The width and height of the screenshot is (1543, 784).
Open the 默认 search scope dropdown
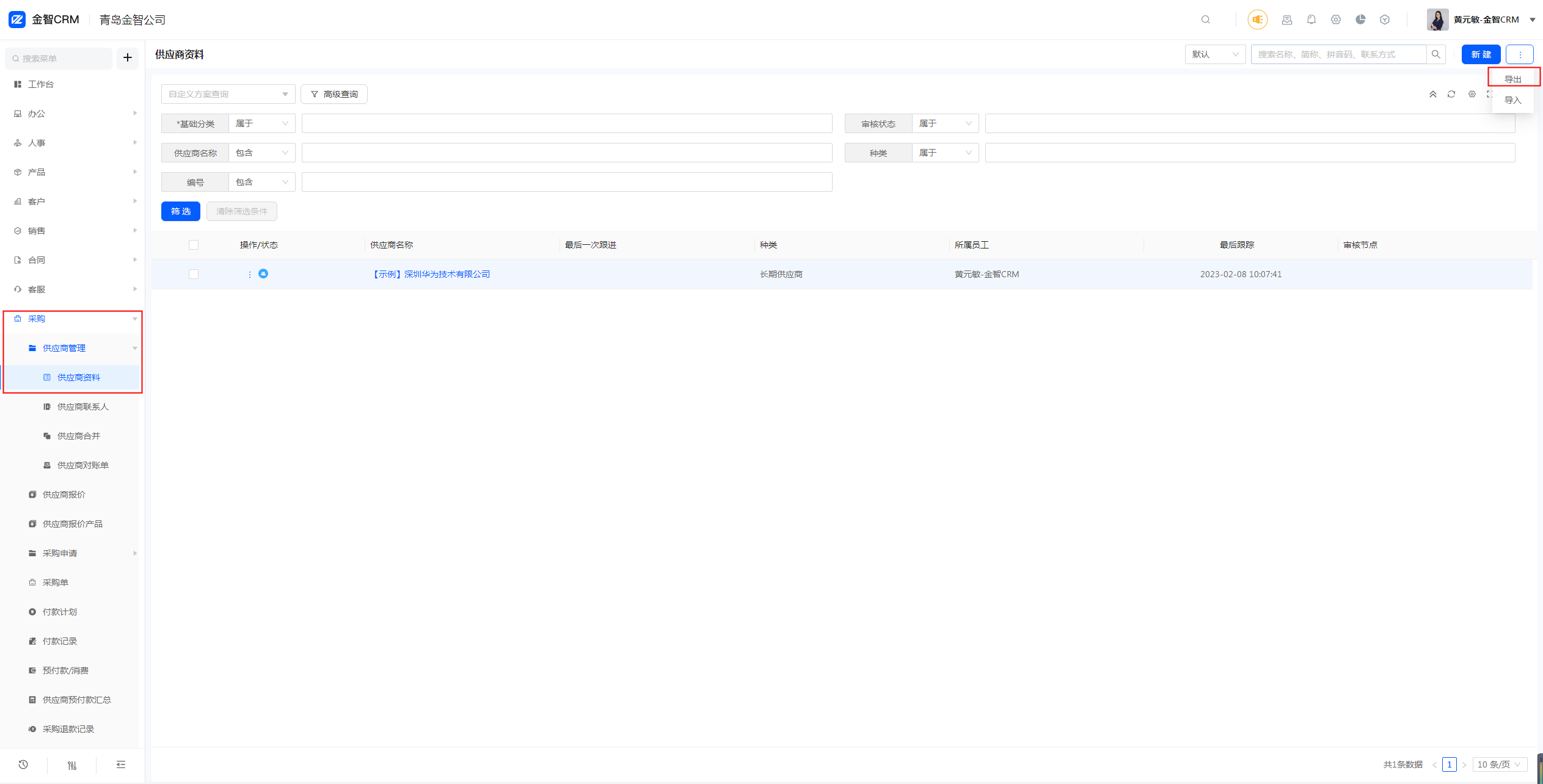tap(1215, 54)
